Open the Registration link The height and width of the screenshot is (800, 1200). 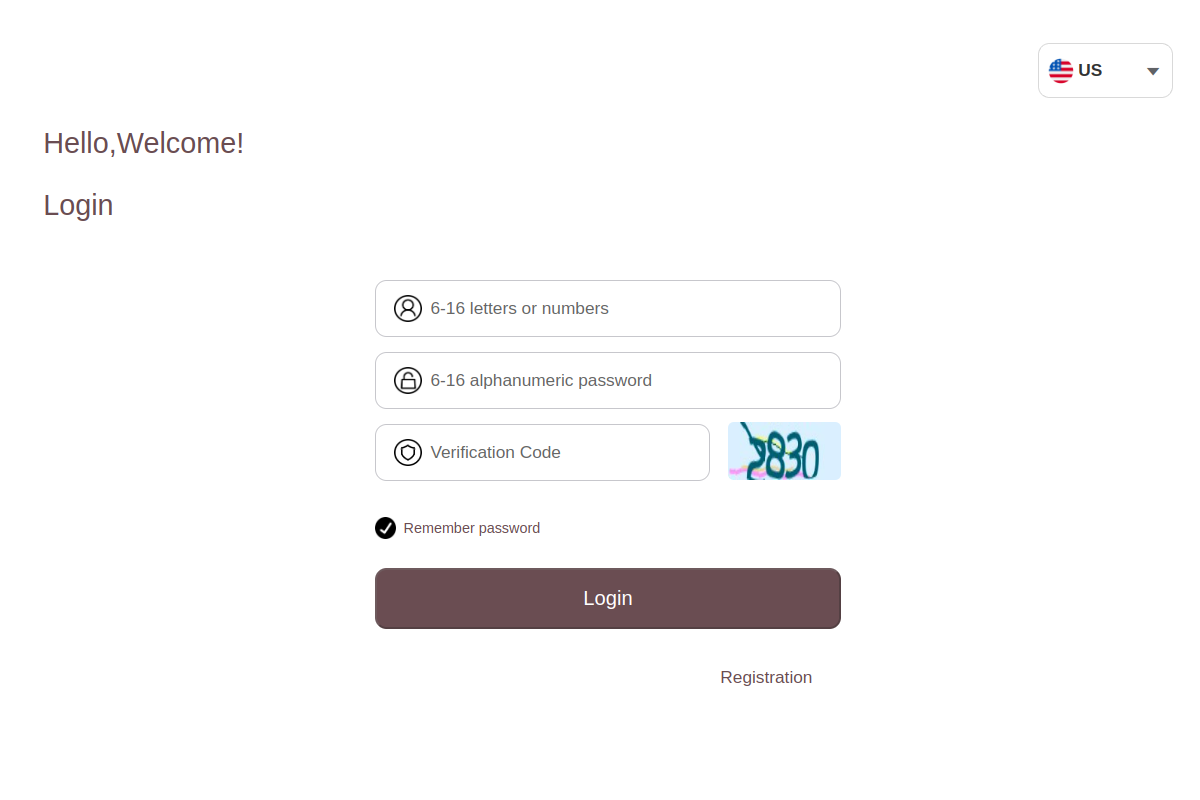pos(766,677)
